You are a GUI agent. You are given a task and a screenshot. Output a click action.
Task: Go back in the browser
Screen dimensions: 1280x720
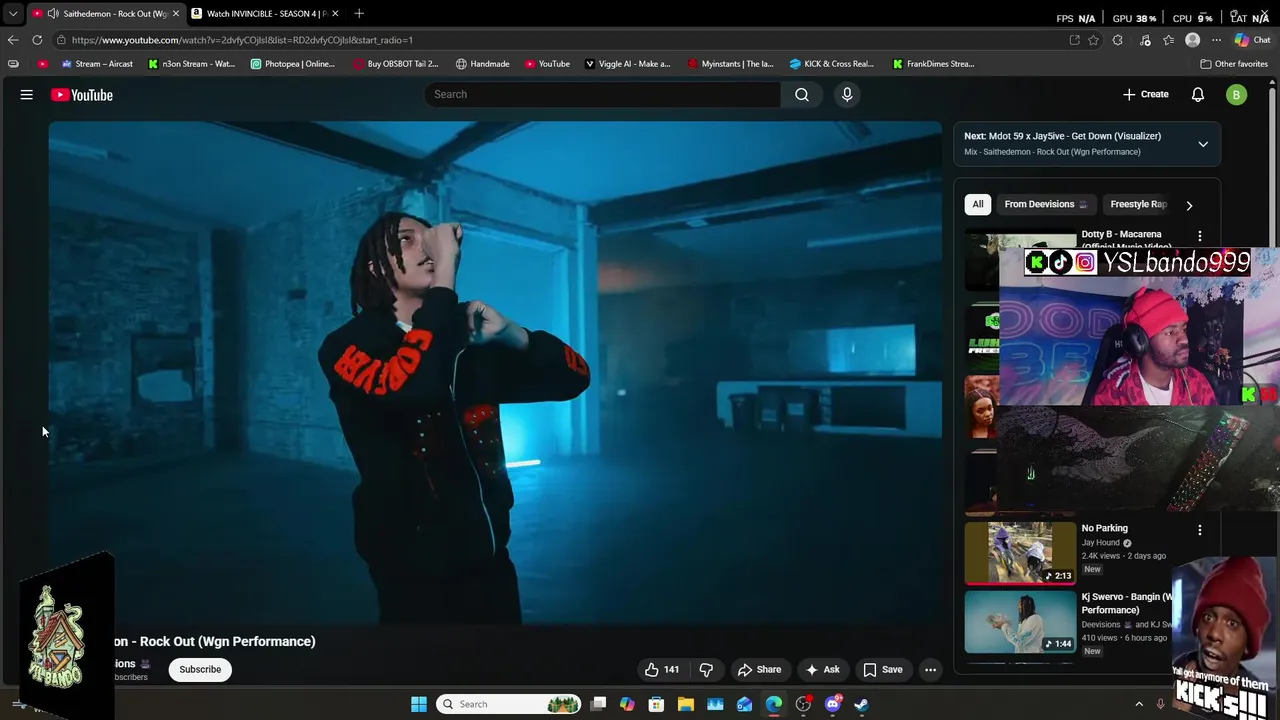[13, 40]
